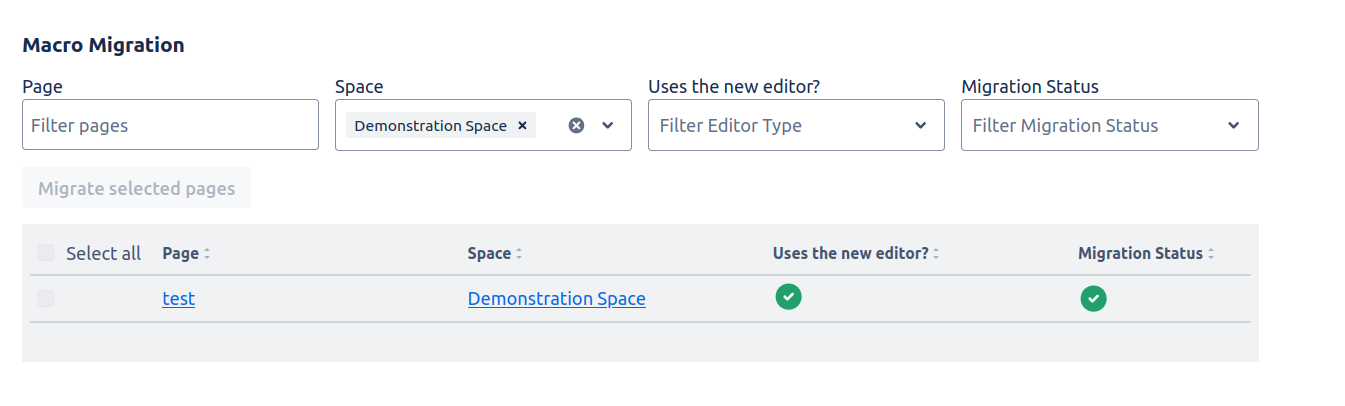Expand the Space filter chevron
Viewport: 1345px width, 406px height.
(608, 126)
